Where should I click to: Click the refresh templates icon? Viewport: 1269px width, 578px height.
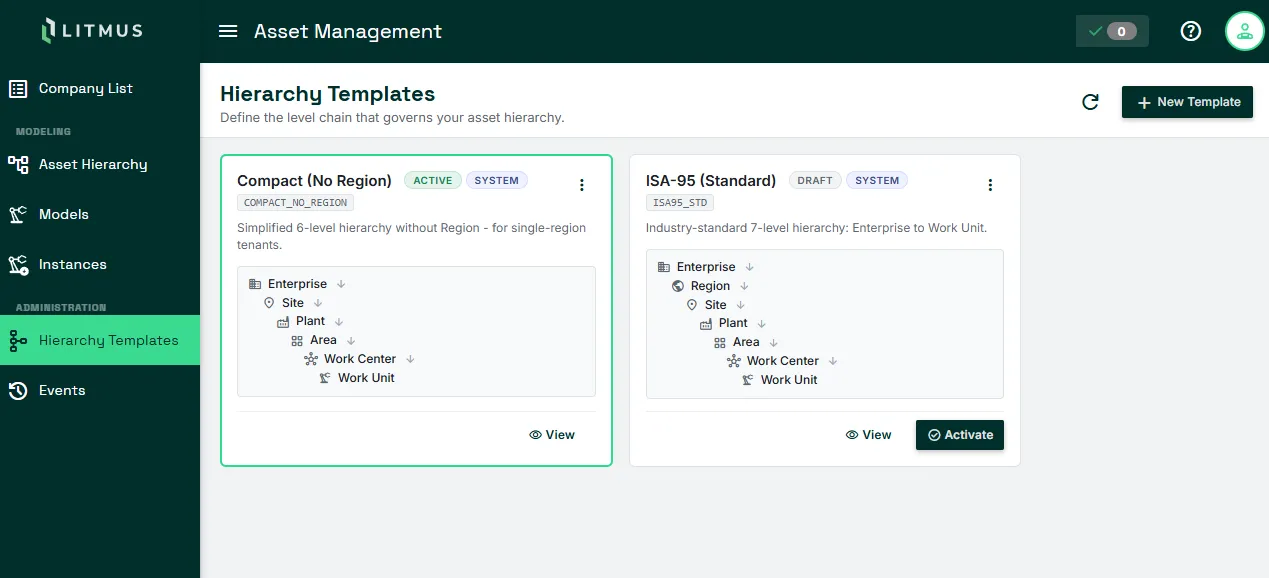point(1091,102)
